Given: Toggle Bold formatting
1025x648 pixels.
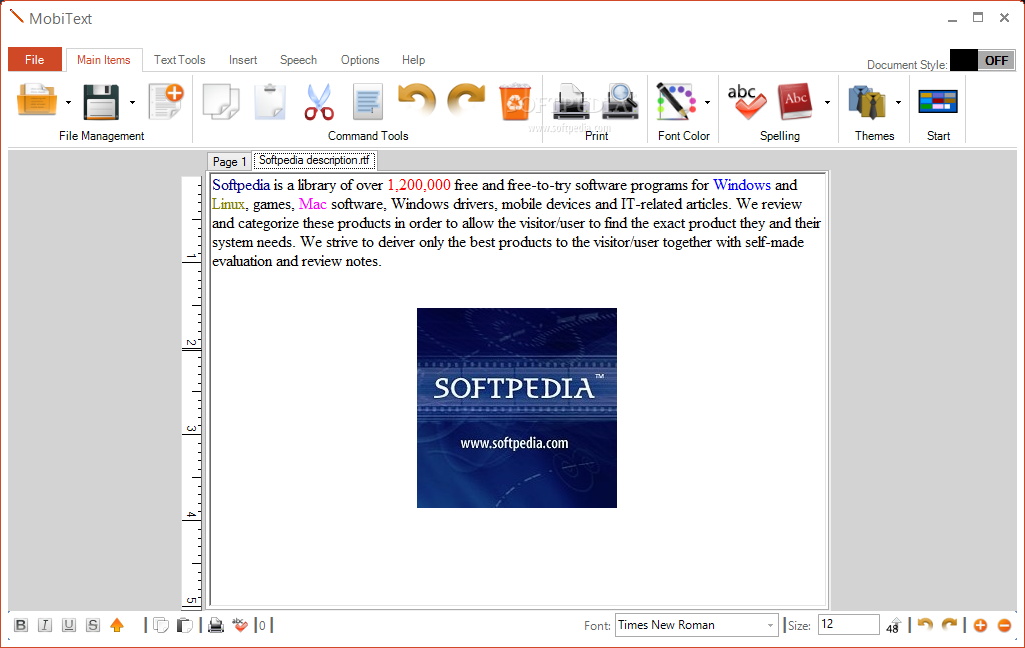Looking at the screenshot, I should pos(21,625).
